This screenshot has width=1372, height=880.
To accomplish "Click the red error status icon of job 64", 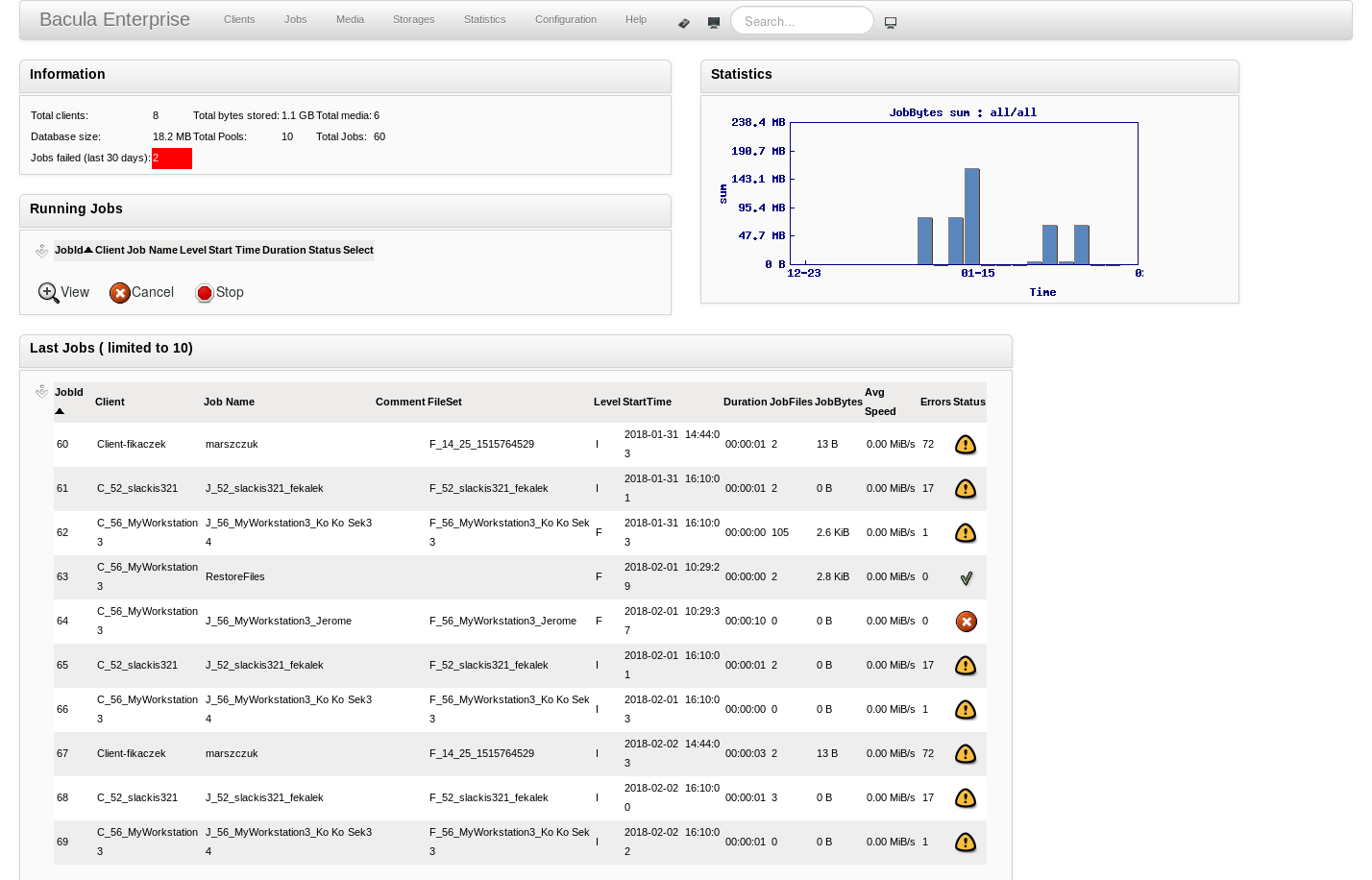I will pyautogui.click(x=967, y=622).
